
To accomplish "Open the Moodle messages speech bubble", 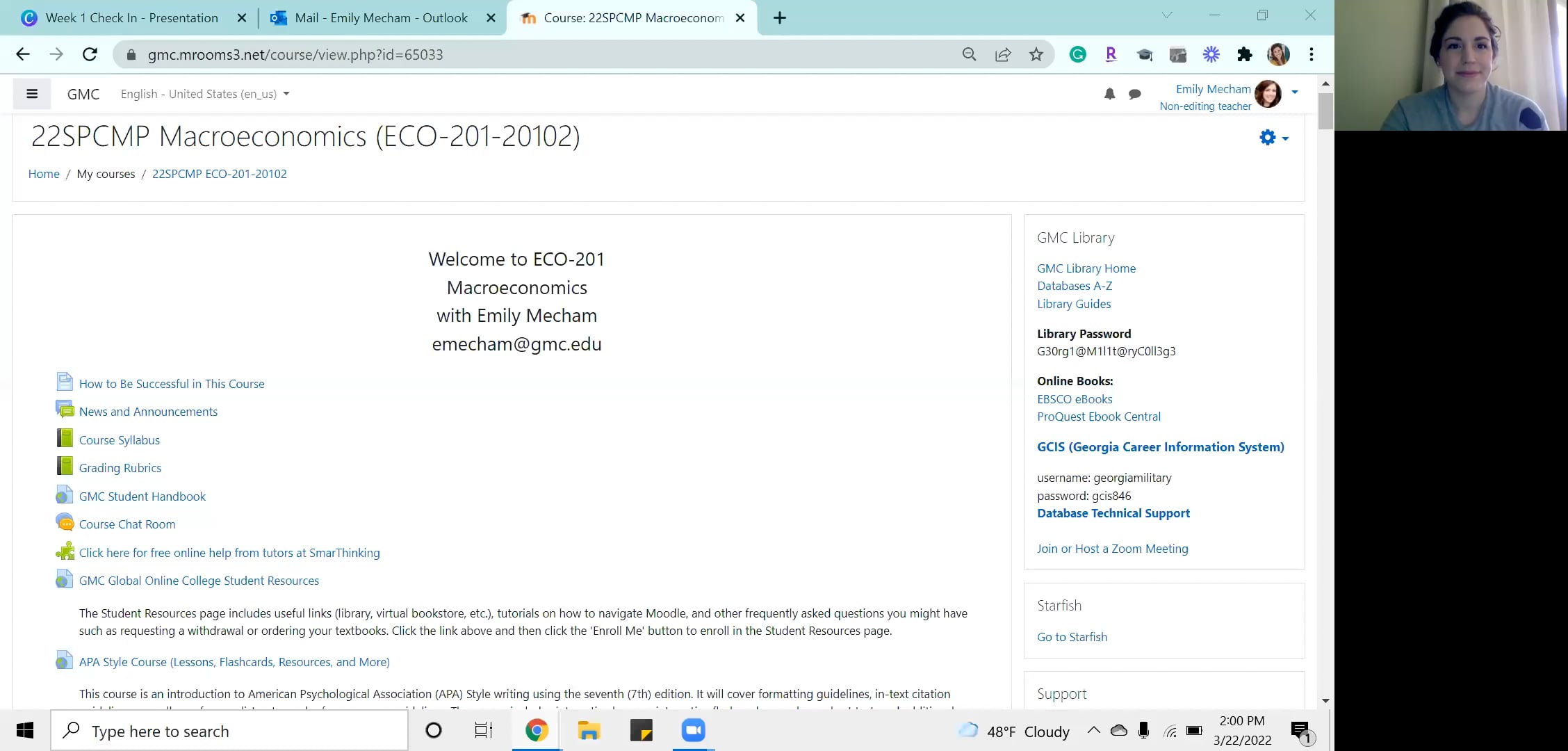I will (1134, 94).
